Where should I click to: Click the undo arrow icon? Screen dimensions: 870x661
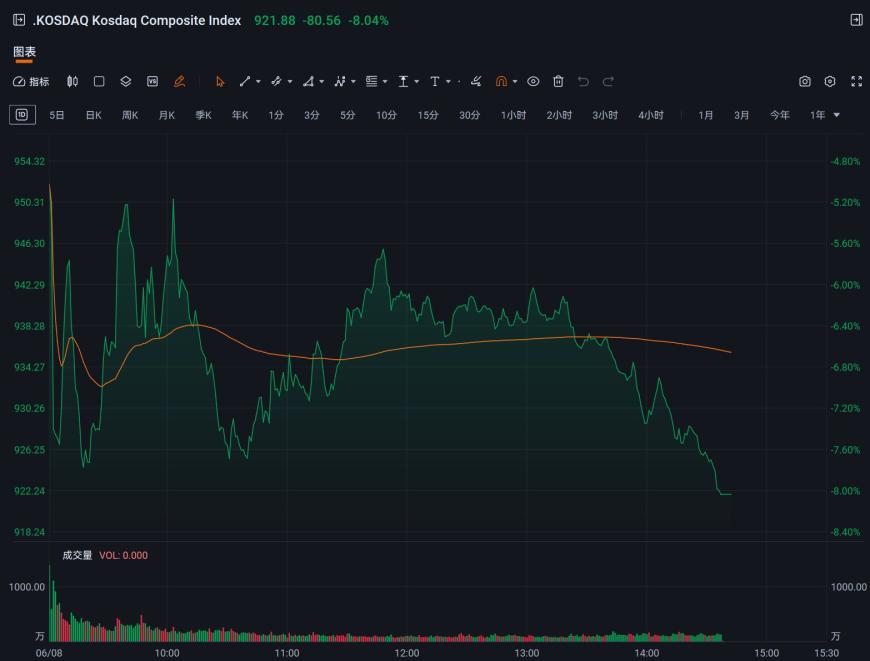[x=583, y=82]
